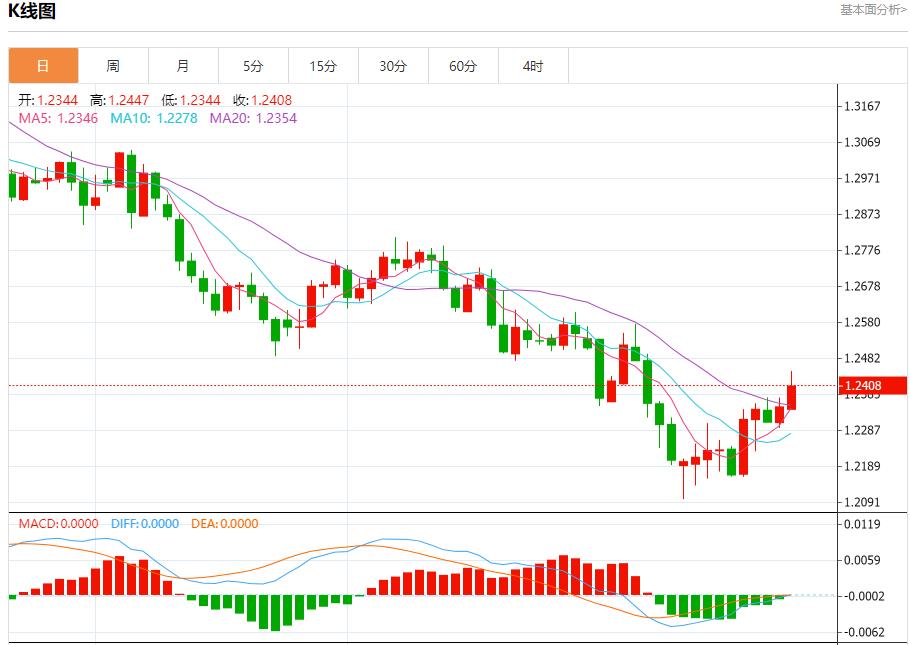Image resolution: width=910 pixels, height=645 pixels.
Task: Open the 月 monthly chart tab
Action: (x=183, y=66)
